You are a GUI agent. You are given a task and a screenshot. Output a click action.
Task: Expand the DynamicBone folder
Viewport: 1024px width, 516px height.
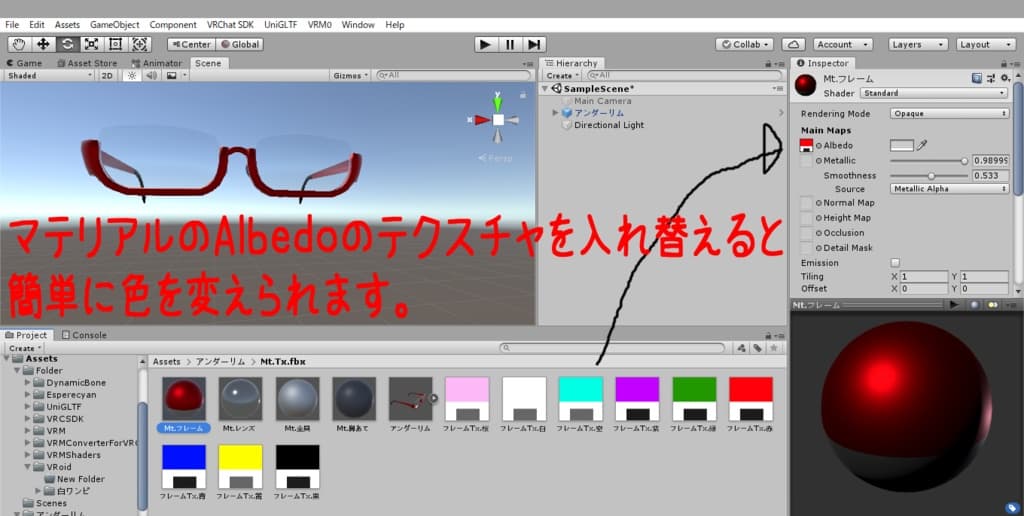[x=27, y=383]
